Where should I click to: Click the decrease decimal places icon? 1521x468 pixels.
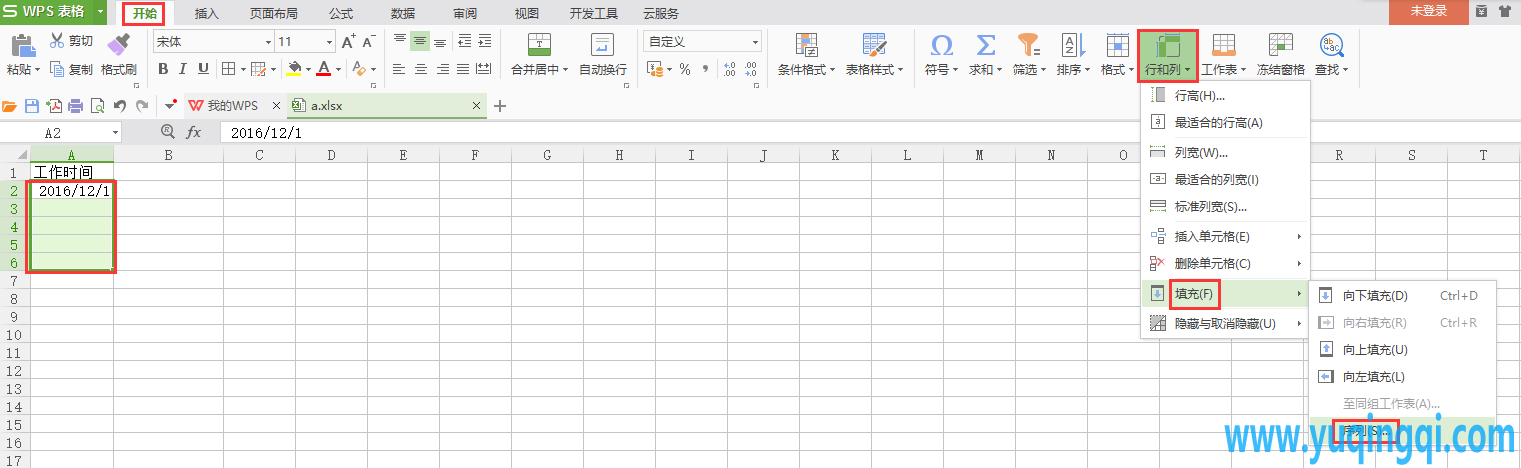pos(752,69)
